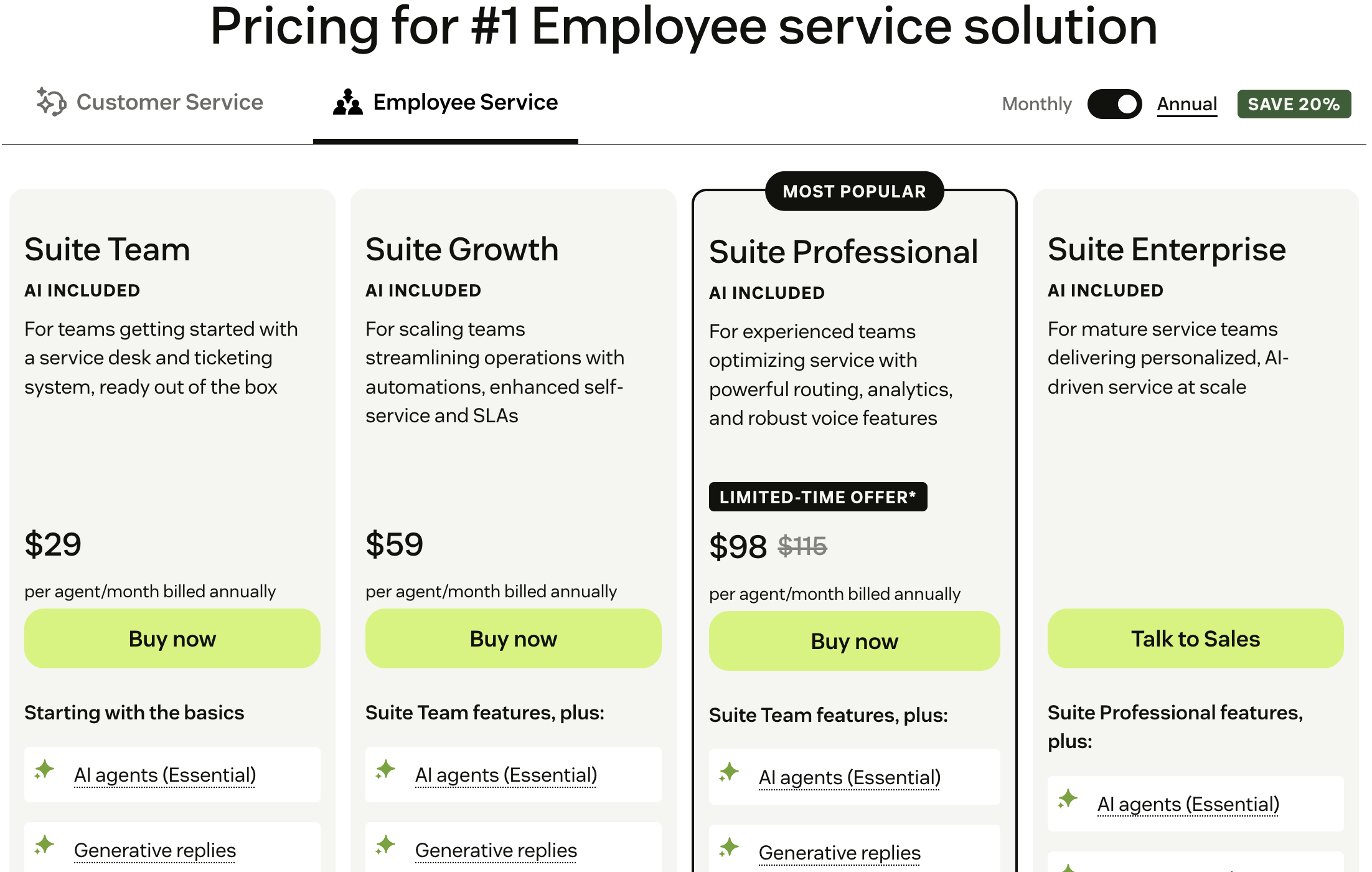
Task: Click sparkle icon beside Suite Growth Generative replies
Action: tap(386, 846)
